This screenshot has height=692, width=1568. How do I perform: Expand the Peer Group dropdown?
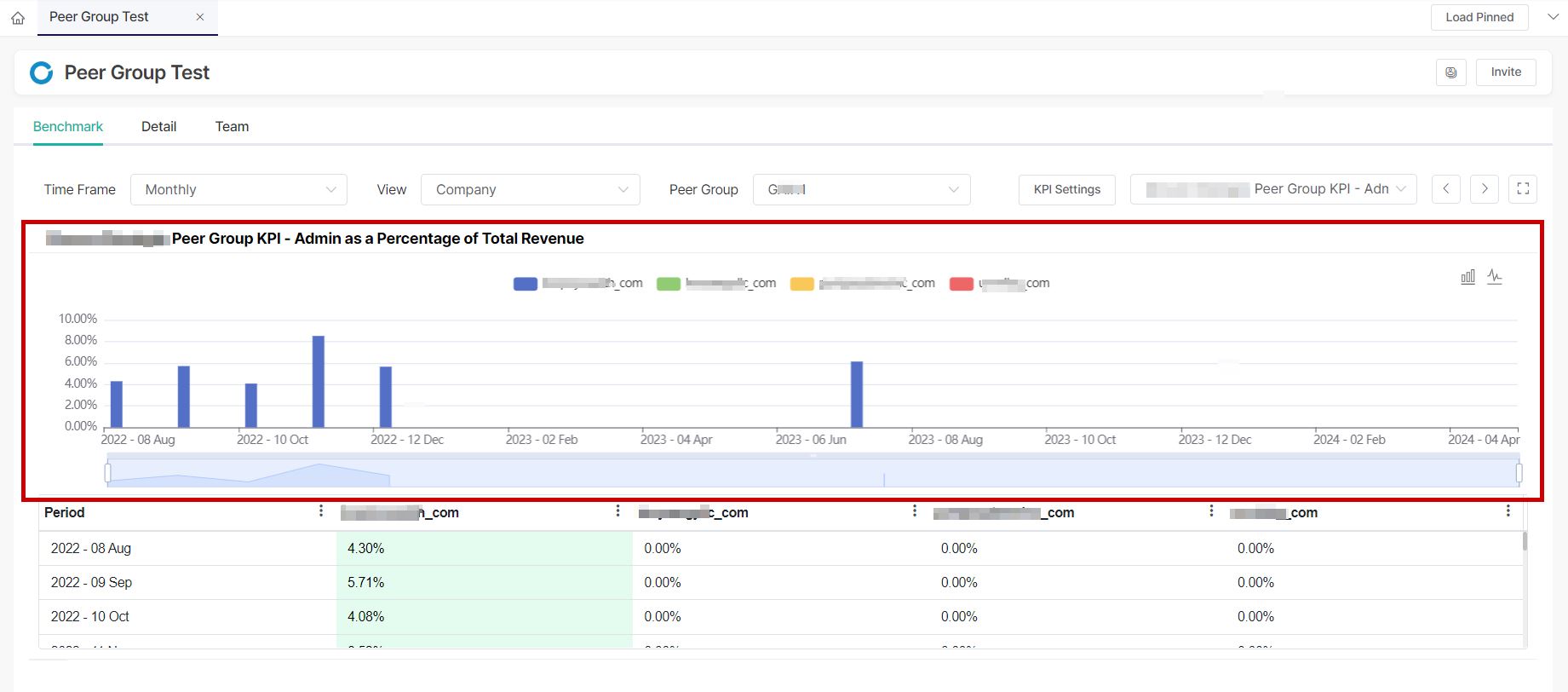tap(861, 189)
